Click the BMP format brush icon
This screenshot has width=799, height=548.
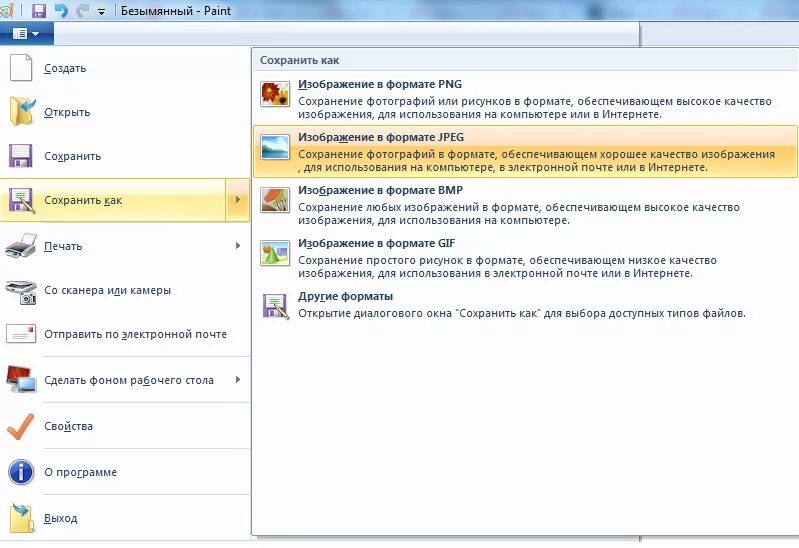click(275, 200)
